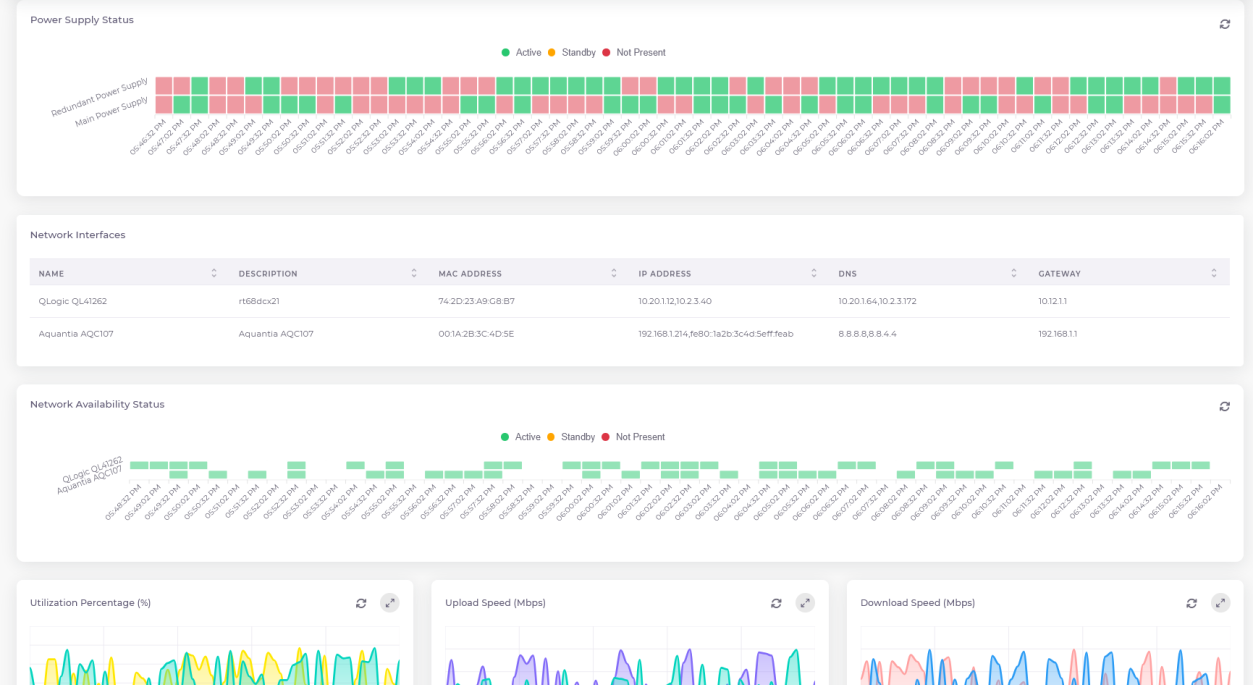Screen dimensions: 1253x685
Task: Sort table by Gateway column arrows
Action: click(x=1214, y=273)
